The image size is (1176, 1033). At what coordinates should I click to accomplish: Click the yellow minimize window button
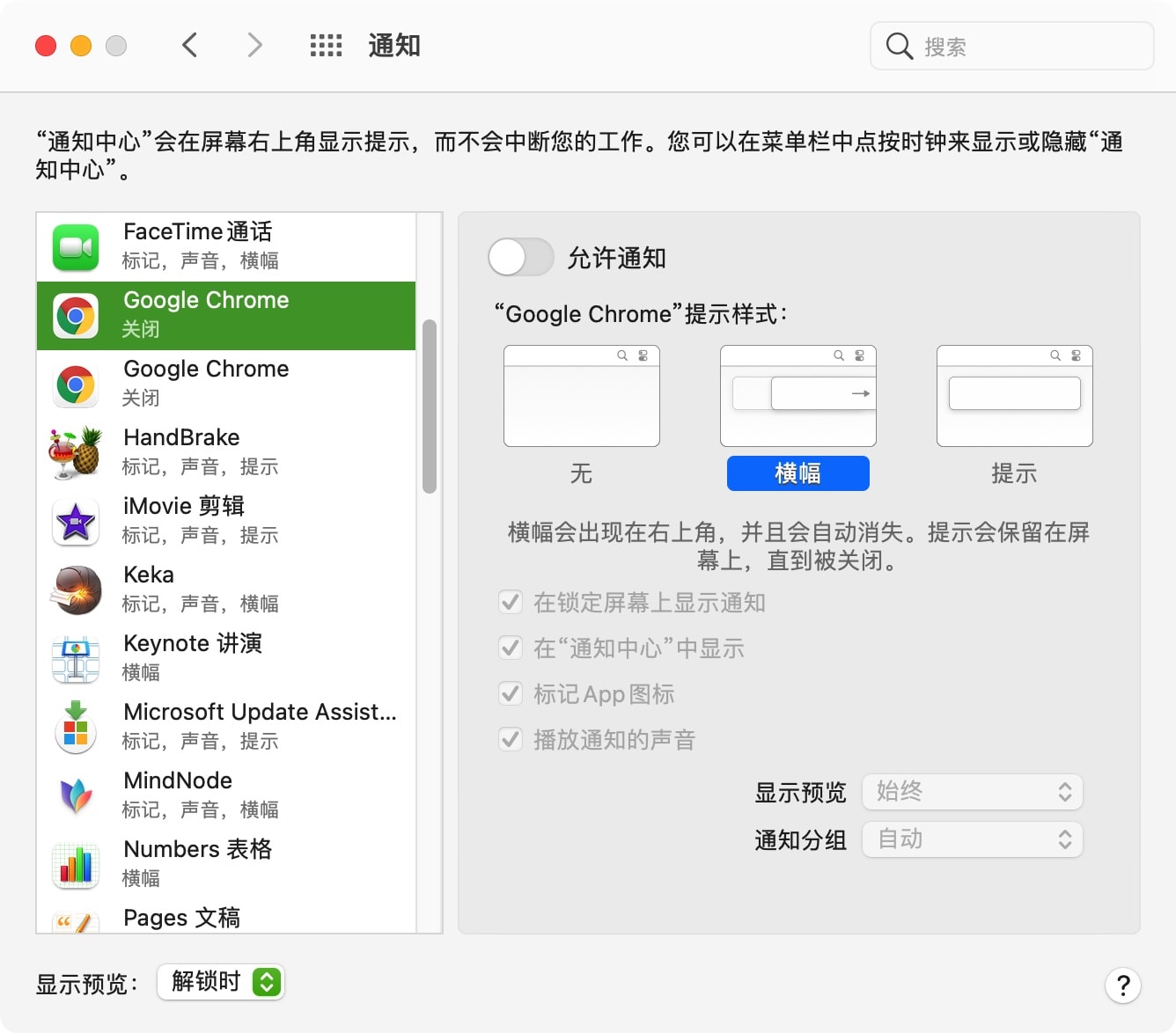click(x=81, y=46)
